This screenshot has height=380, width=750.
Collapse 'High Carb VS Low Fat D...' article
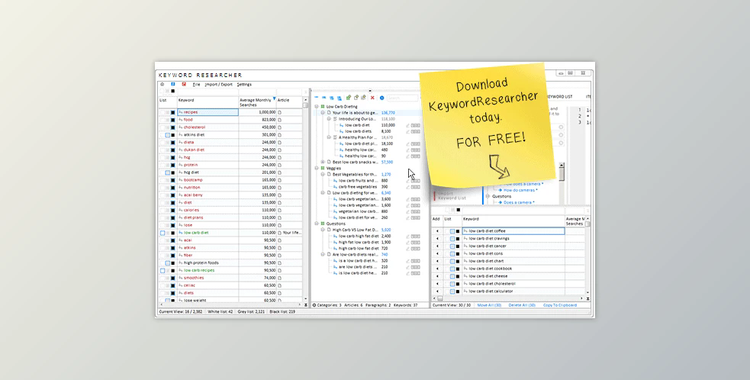click(323, 230)
